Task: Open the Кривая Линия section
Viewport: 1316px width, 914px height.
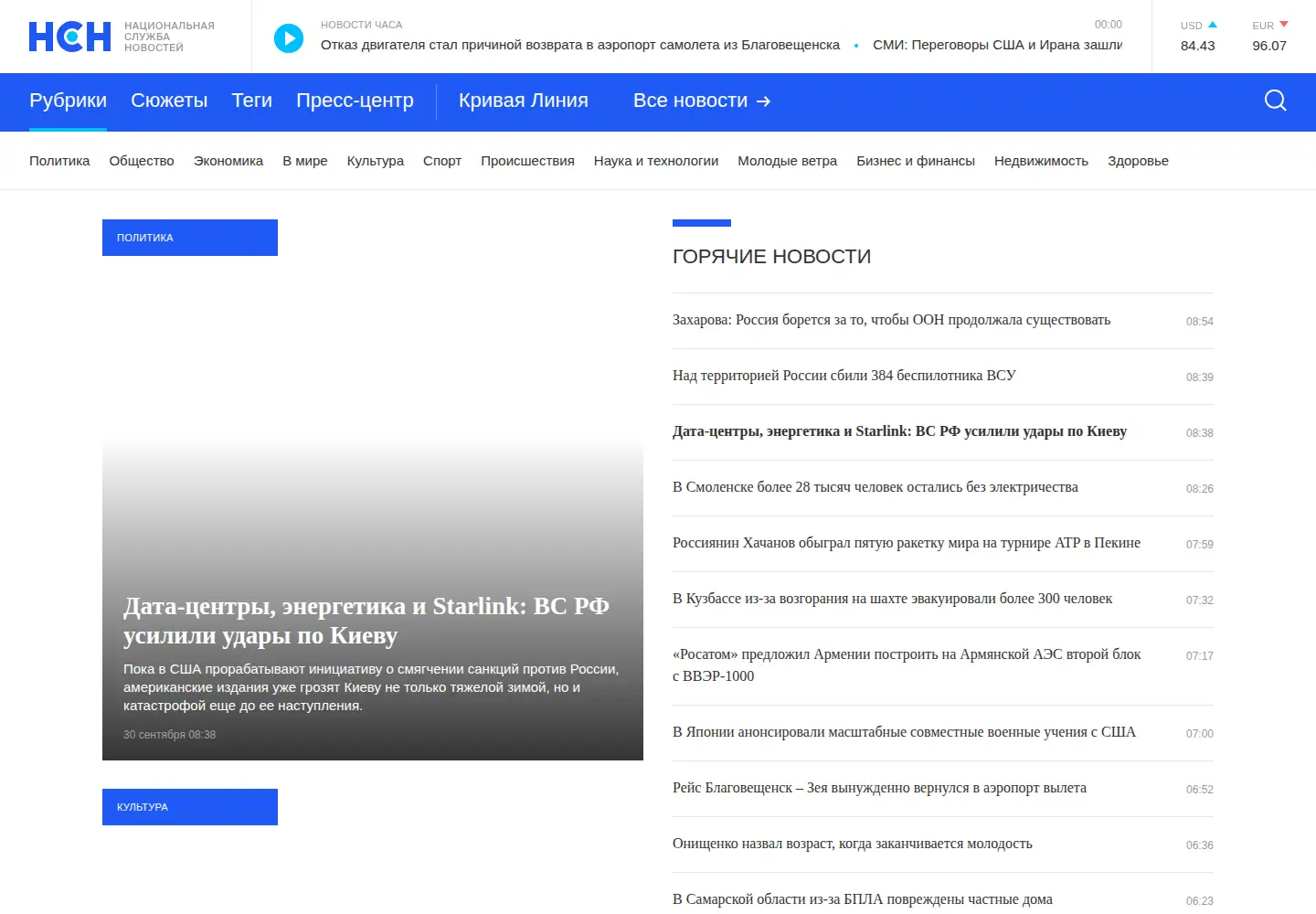Action: point(524,101)
